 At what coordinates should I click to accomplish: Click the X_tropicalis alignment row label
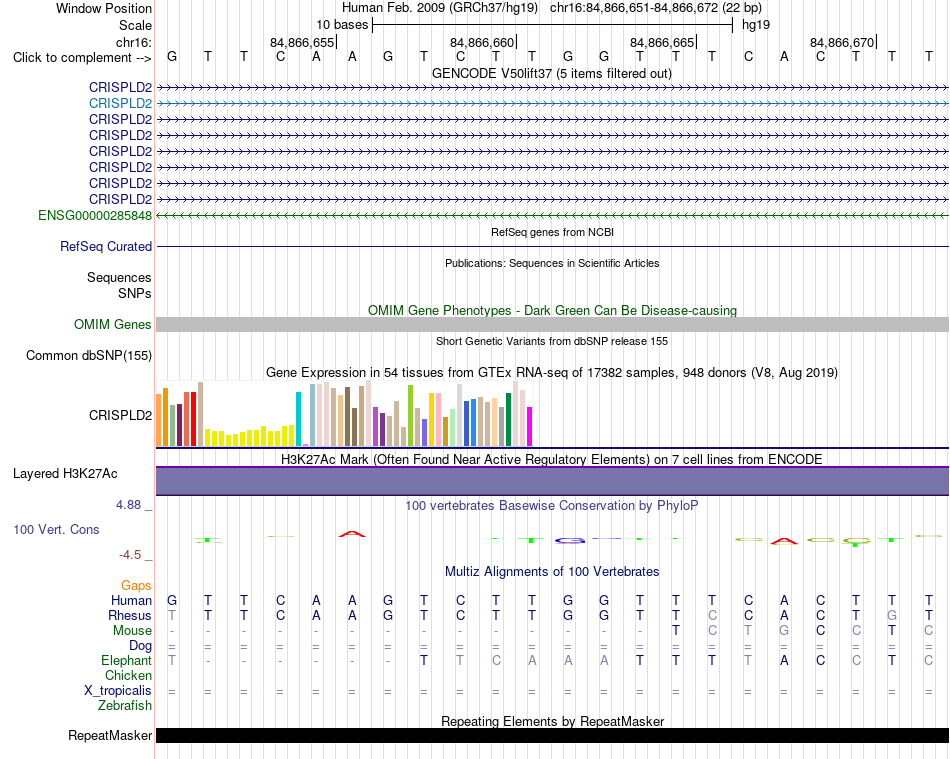pos(118,691)
